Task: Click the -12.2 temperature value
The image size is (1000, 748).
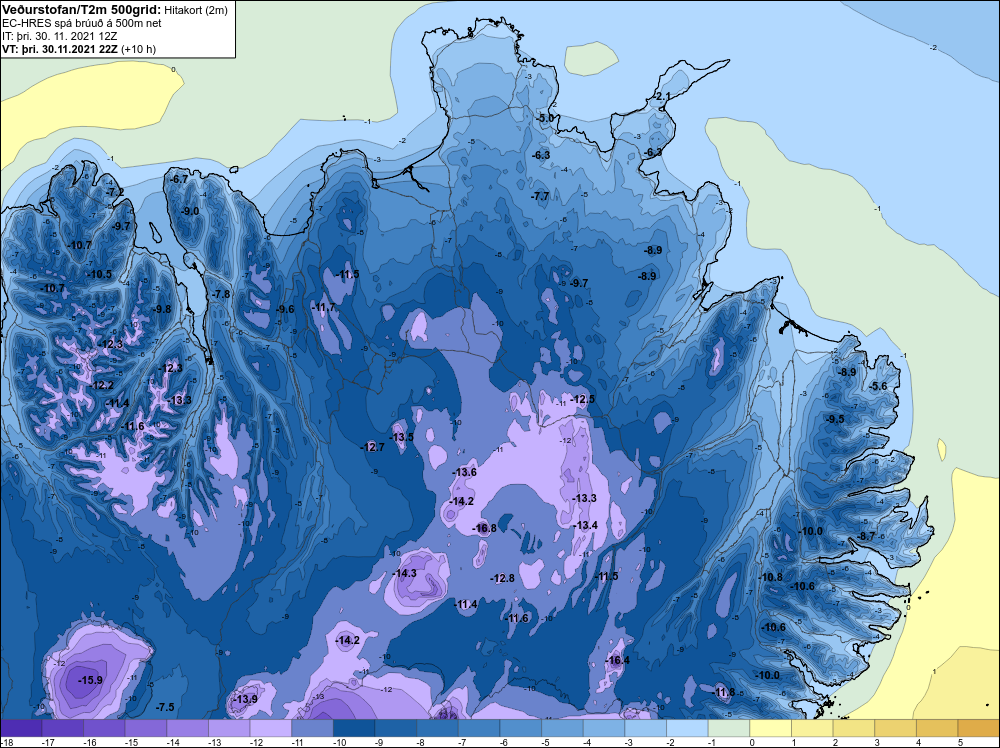Action: point(102,385)
